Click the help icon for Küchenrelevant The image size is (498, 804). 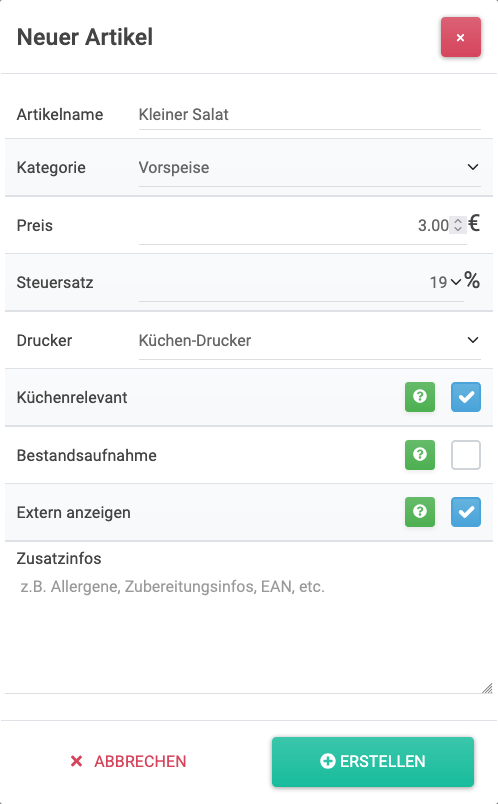420,397
